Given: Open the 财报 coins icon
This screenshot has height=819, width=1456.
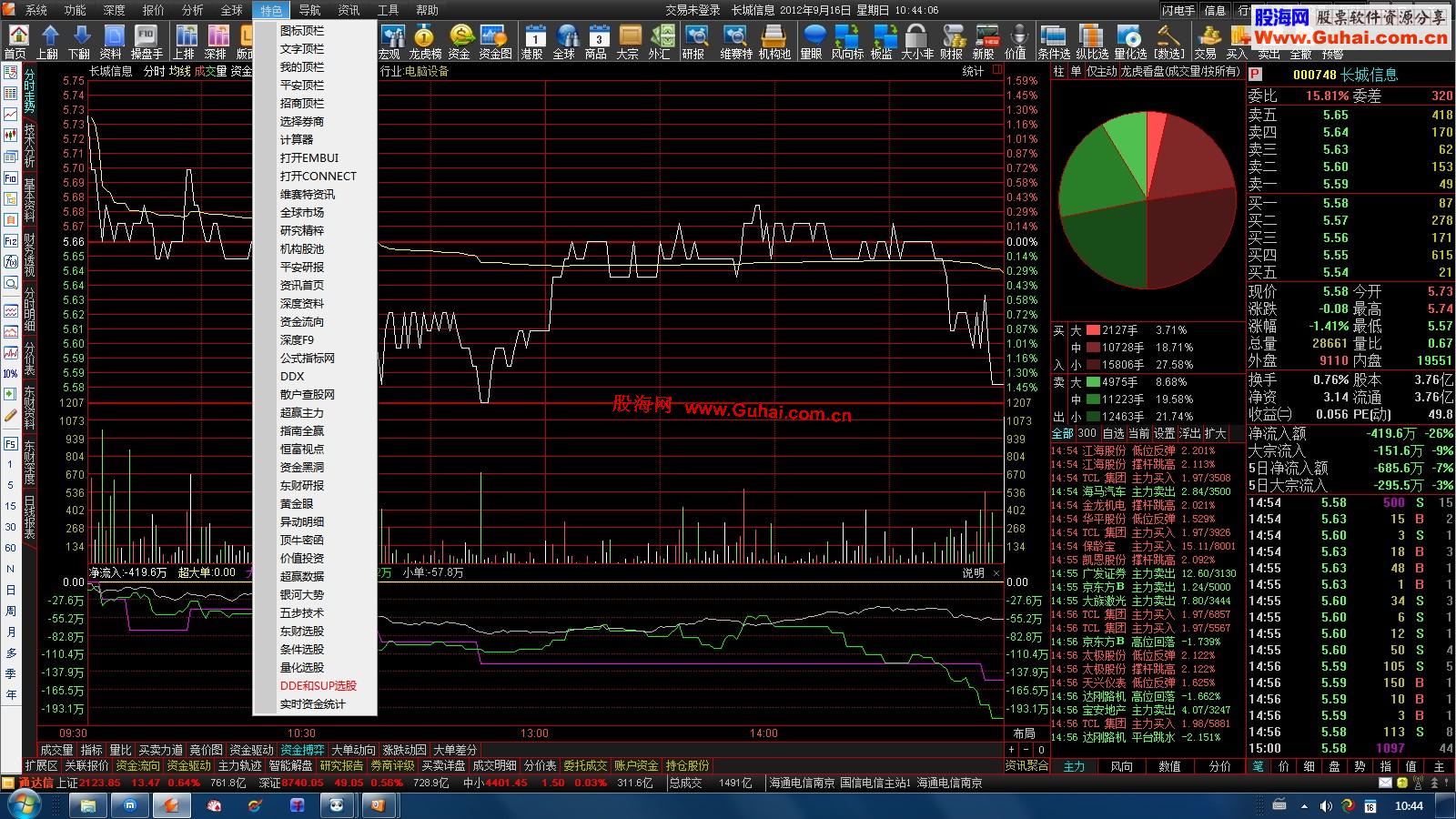Looking at the screenshot, I should (952, 42).
